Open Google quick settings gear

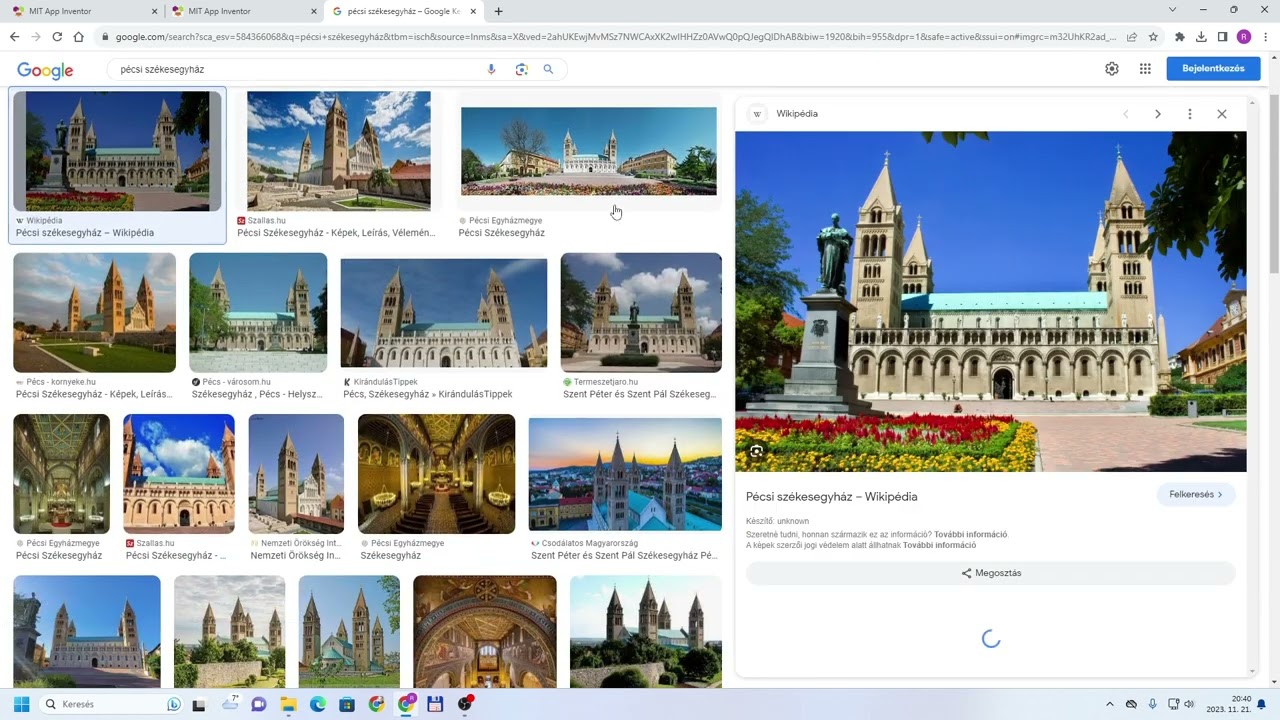1112,69
